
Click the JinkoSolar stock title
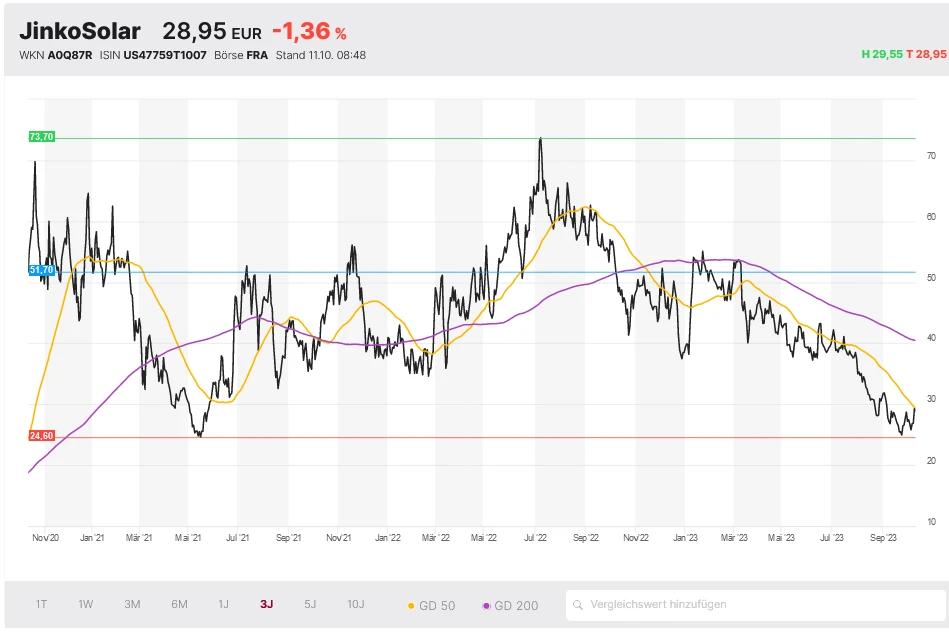[80, 31]
